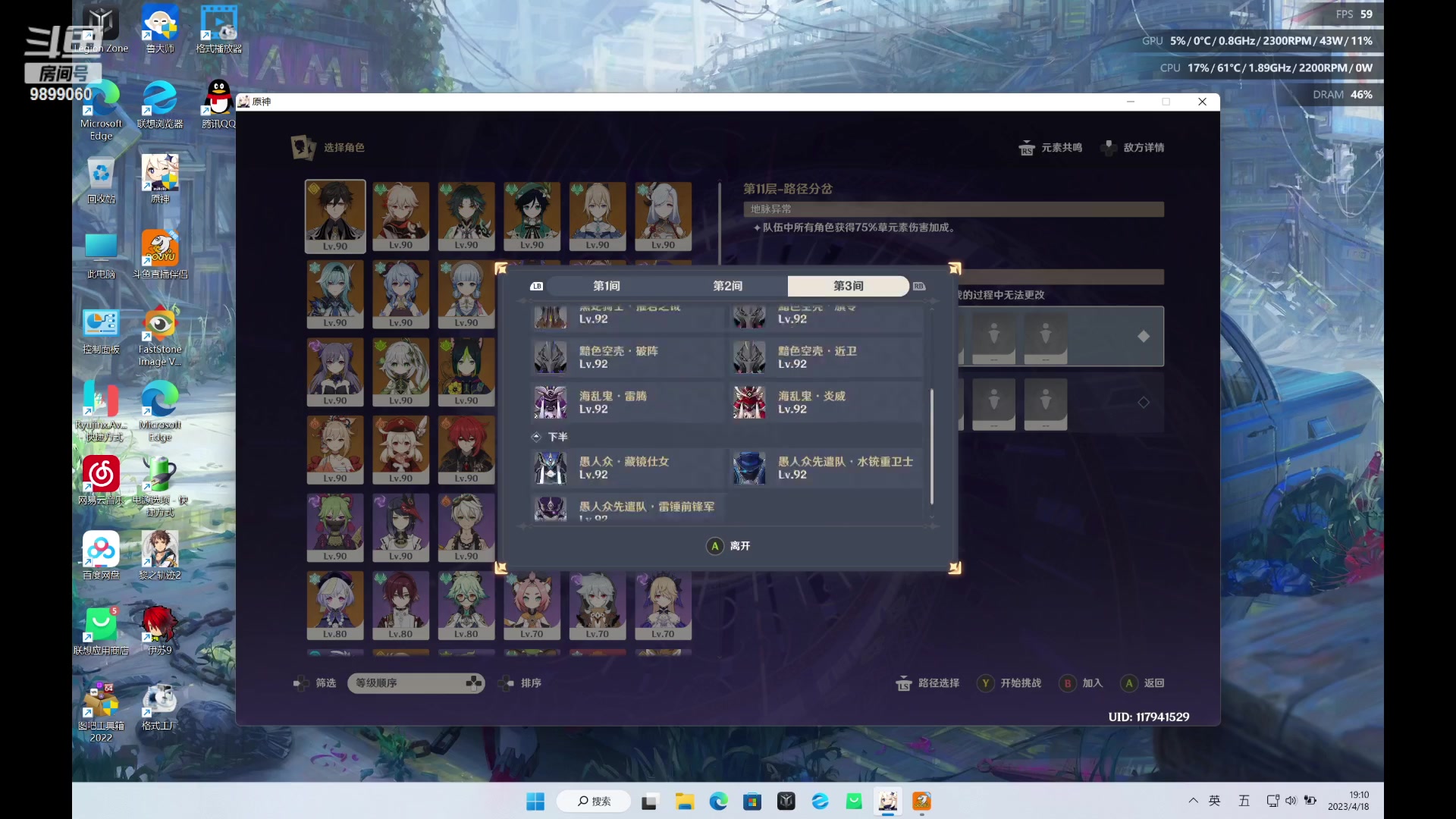
Task: Open the 斗鱼直播伴侣 desktop shortcut
Action: 160,255
